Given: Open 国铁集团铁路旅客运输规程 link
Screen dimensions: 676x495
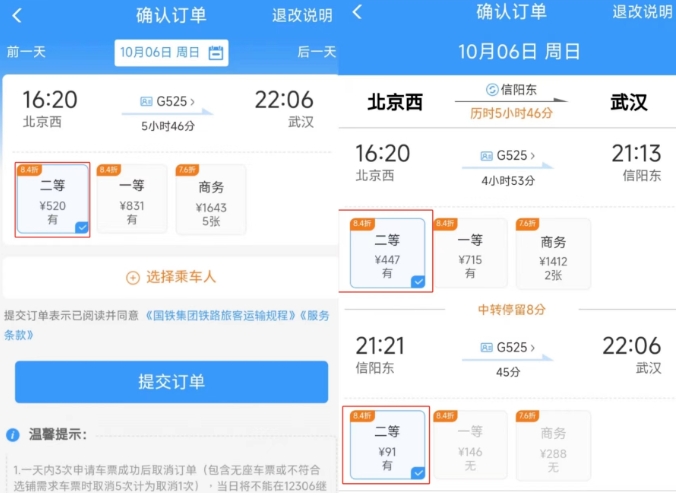Looking at the screenshot, I should 220,316.
